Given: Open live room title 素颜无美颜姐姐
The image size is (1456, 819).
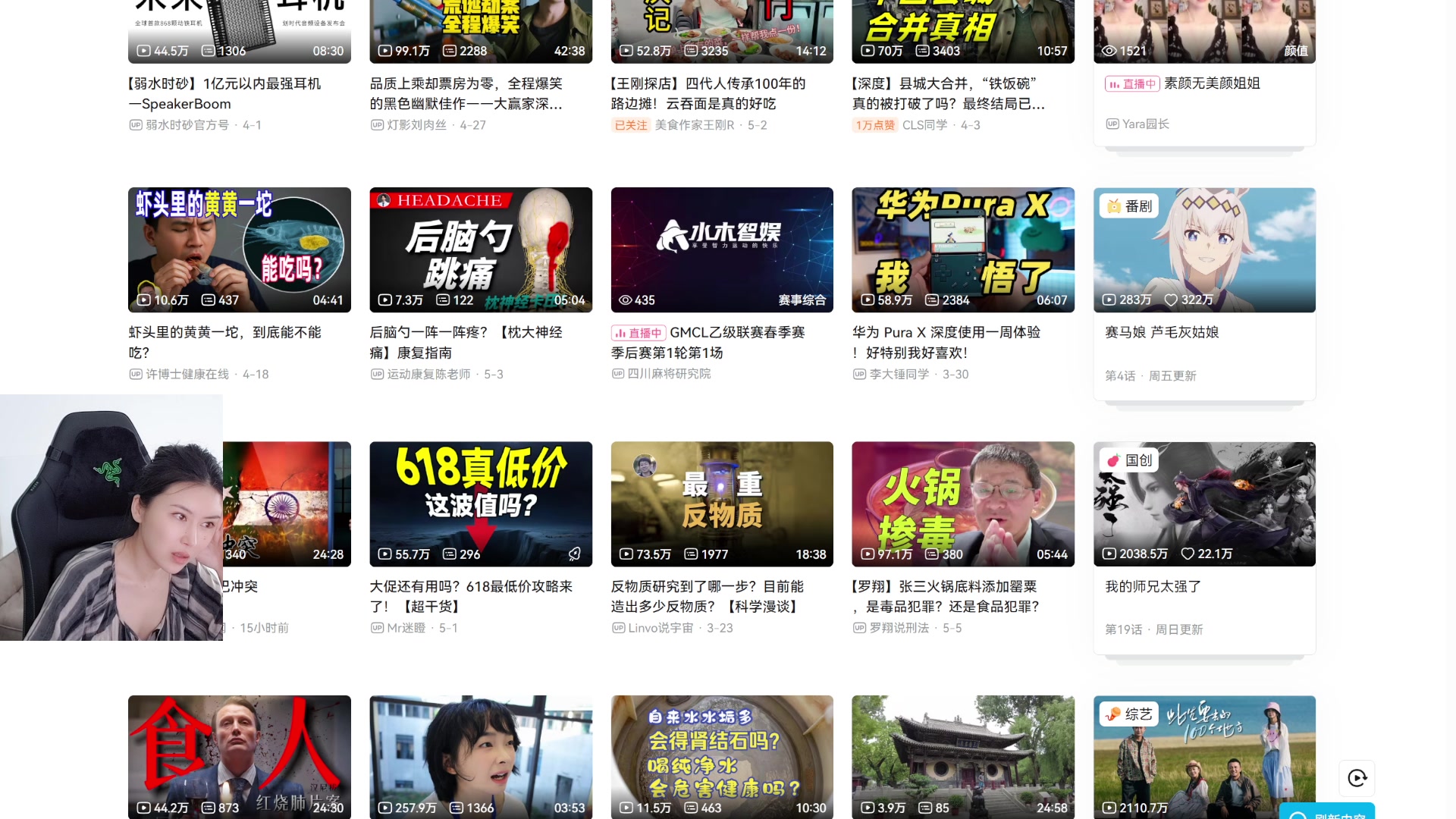Looking at the screenshot, I should 1212,83.
